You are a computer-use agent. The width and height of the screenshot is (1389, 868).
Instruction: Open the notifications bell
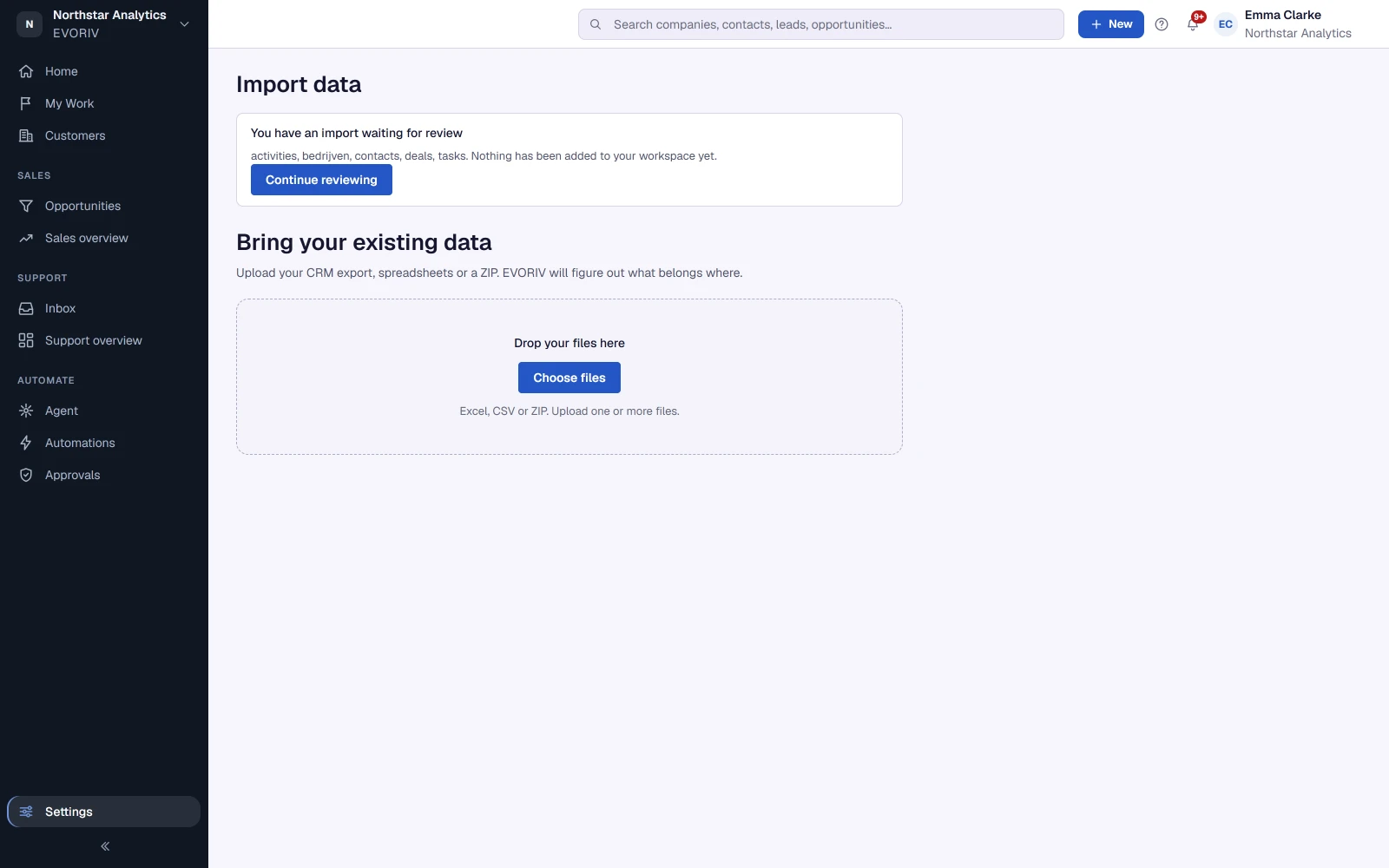coord(1193,24)
